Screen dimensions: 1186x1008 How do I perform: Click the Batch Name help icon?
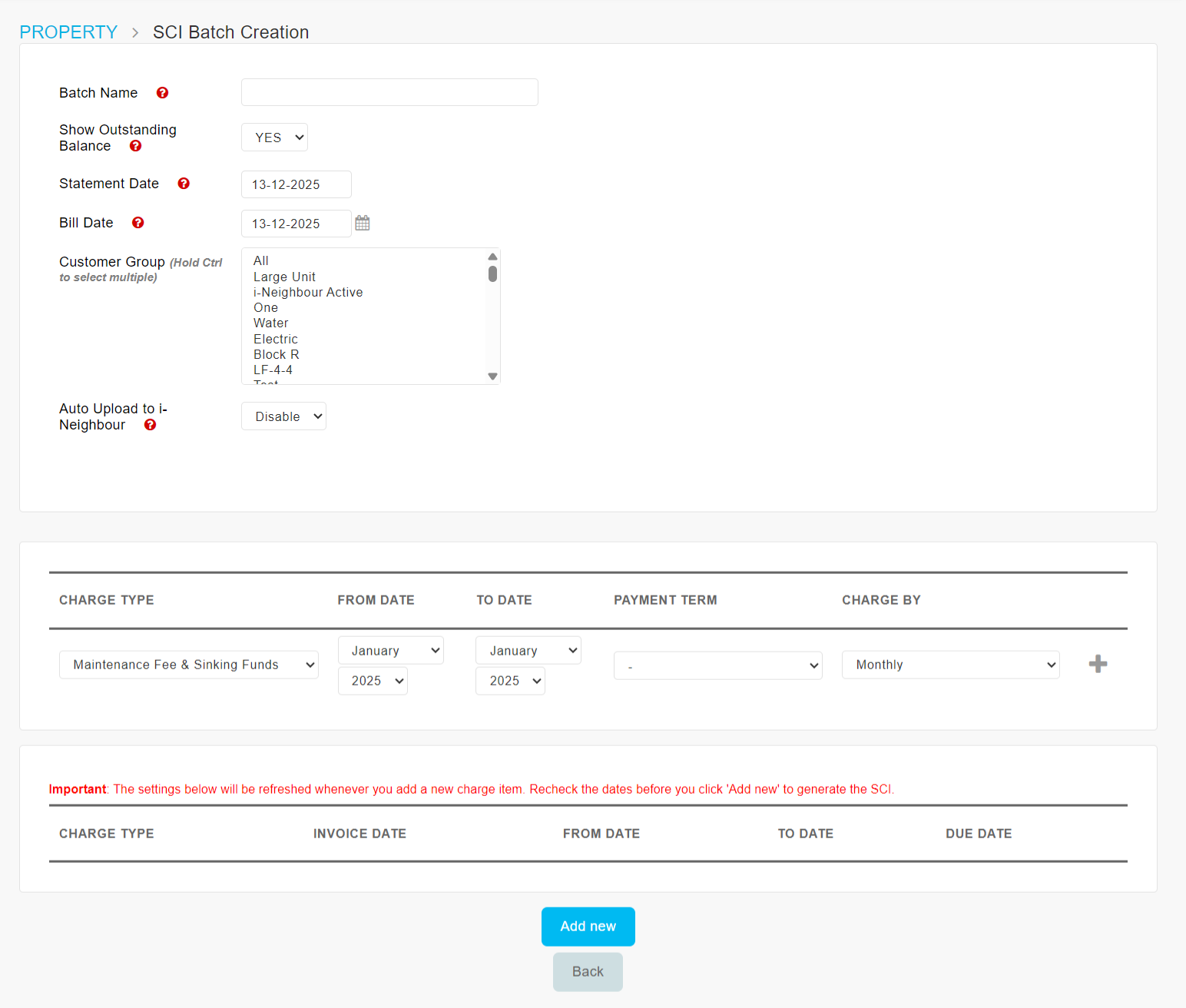click(x=162, y=93)
